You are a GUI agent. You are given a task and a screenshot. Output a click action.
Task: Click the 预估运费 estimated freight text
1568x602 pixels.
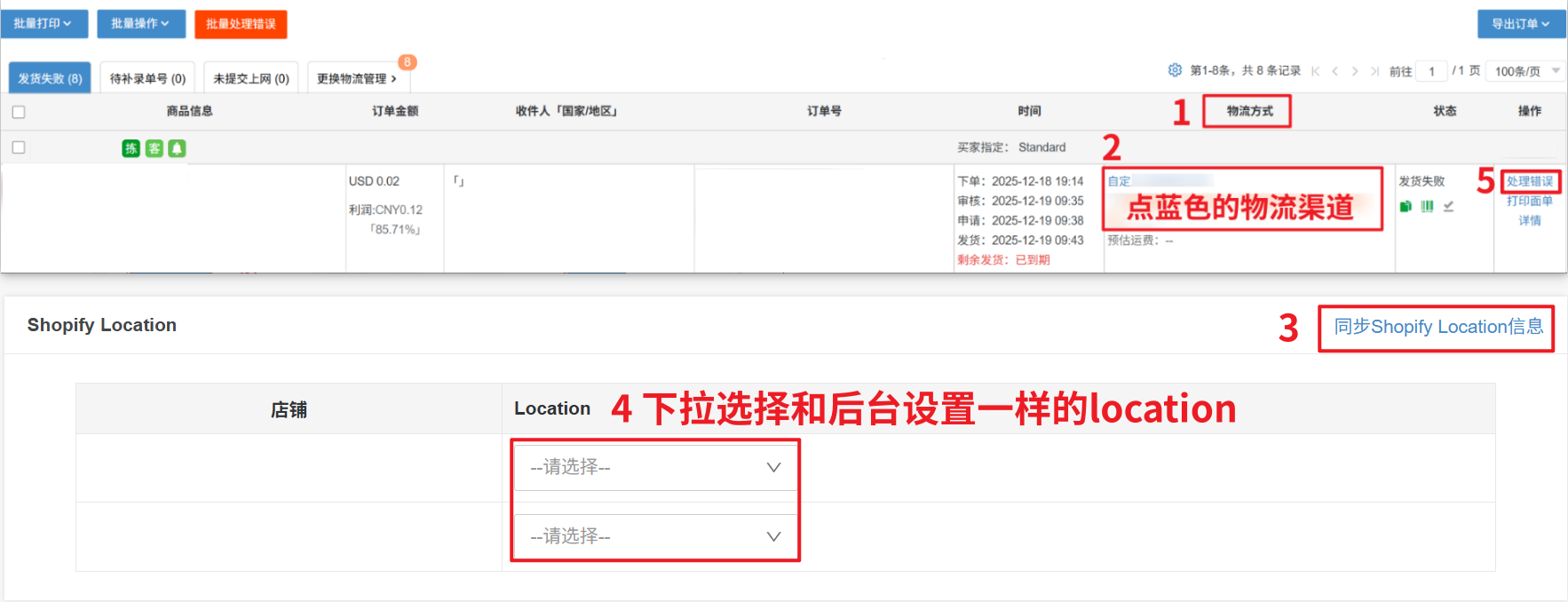coord(1140,240)
